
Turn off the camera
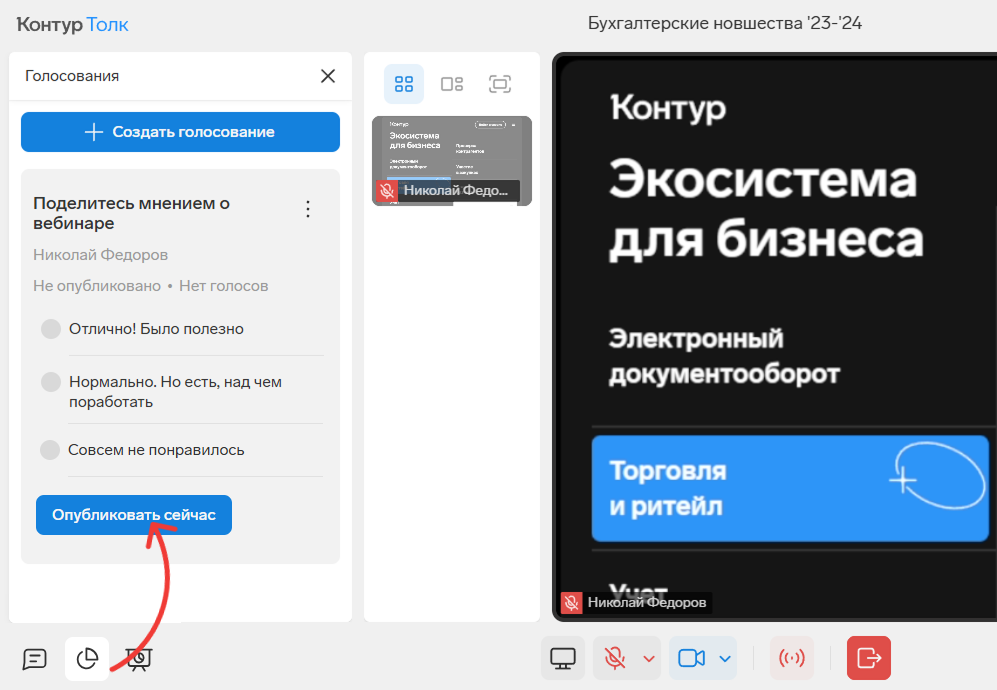tap(691, 658)
